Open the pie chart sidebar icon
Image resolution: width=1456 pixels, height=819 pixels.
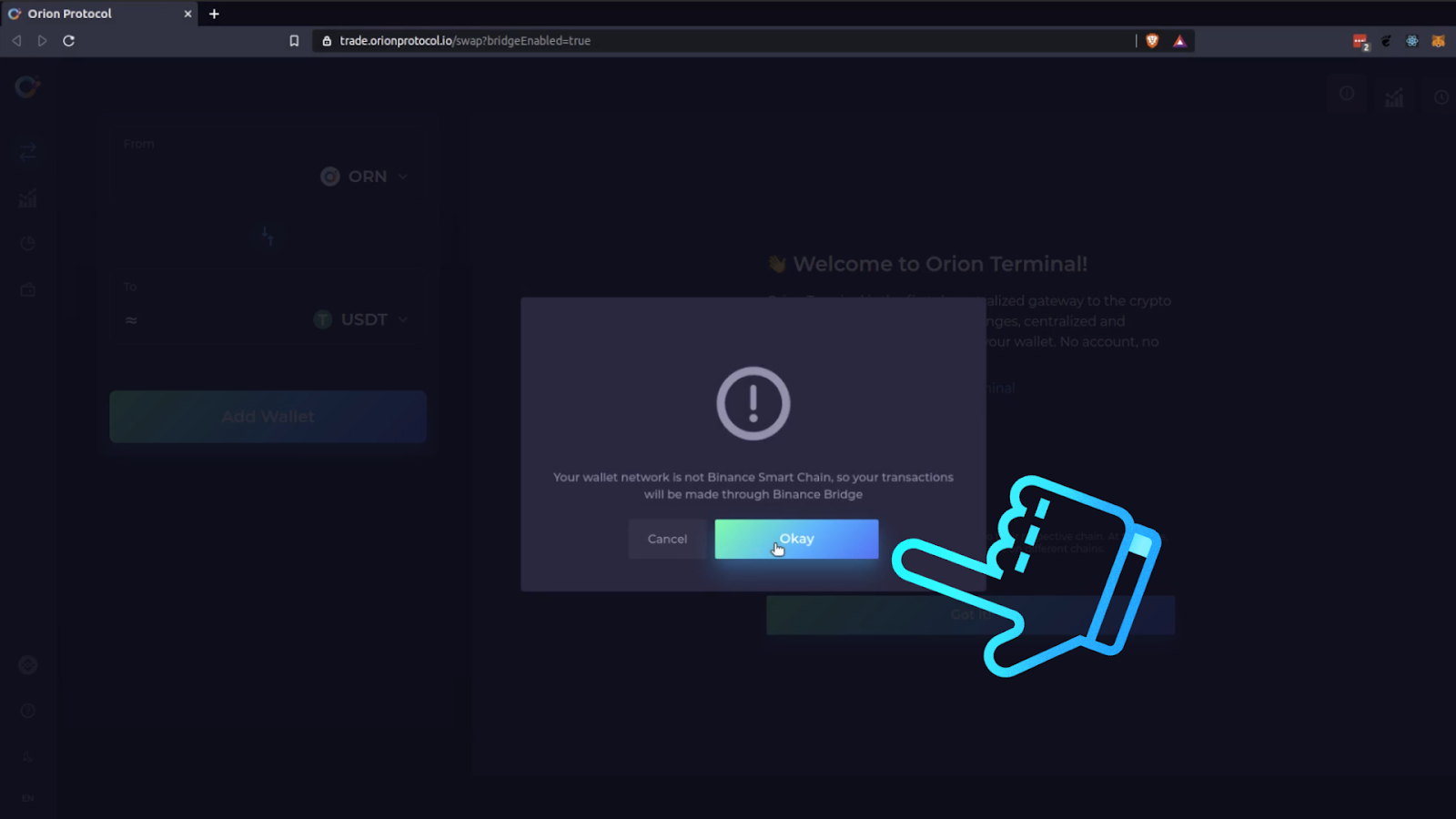(x=28, y=243)
